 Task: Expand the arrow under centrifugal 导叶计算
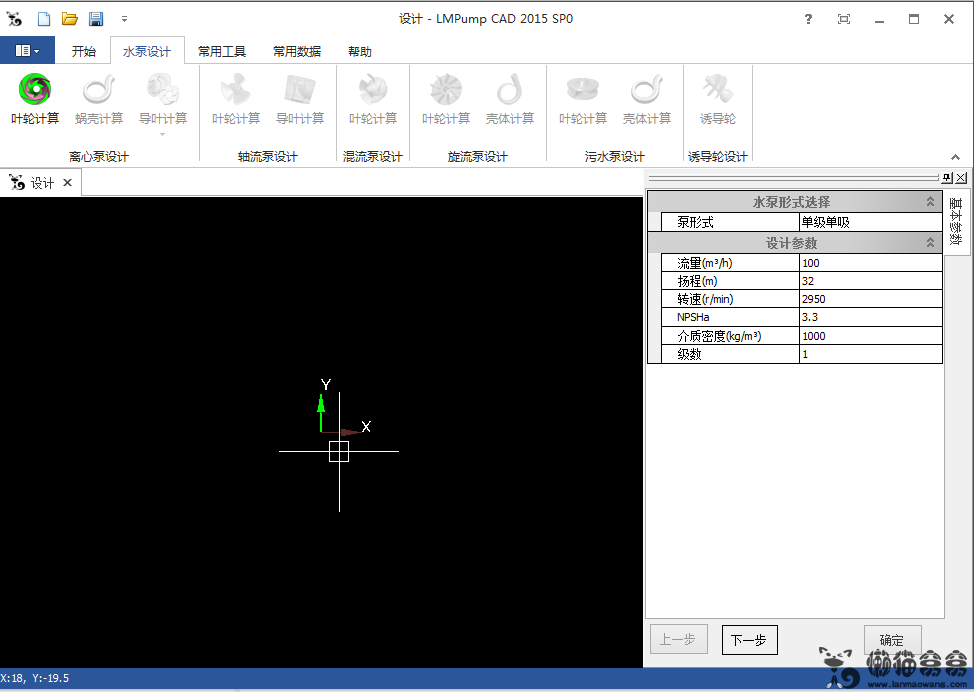(163, 134)
